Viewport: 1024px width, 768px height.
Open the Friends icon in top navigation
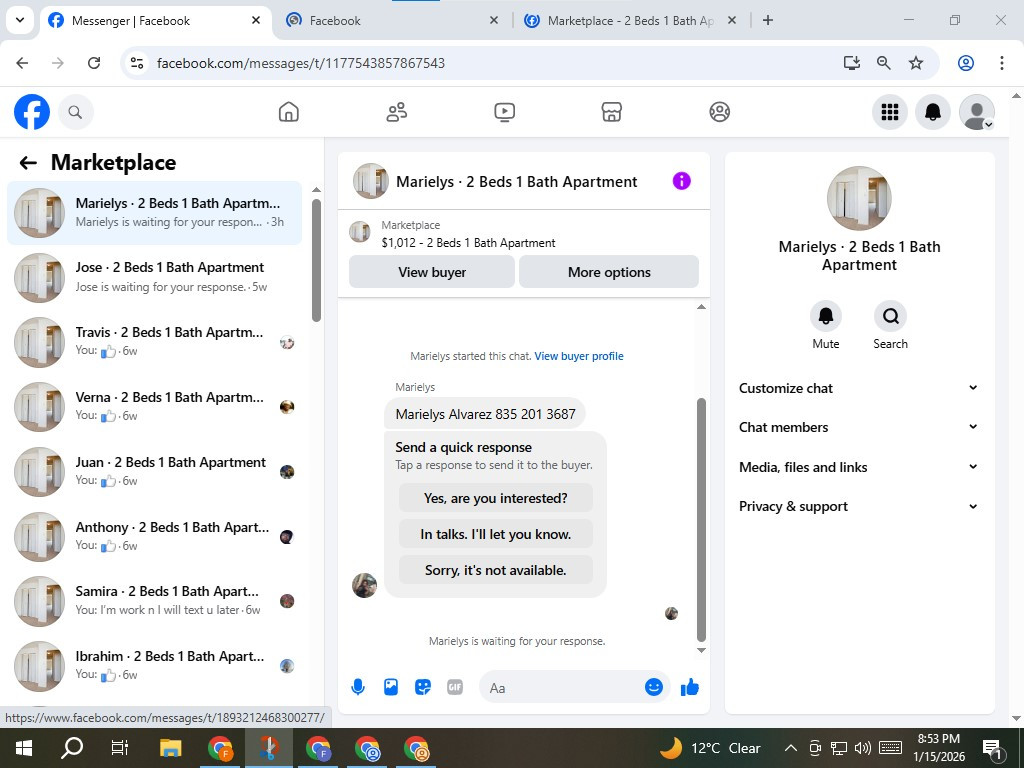[x=396, y=112]
